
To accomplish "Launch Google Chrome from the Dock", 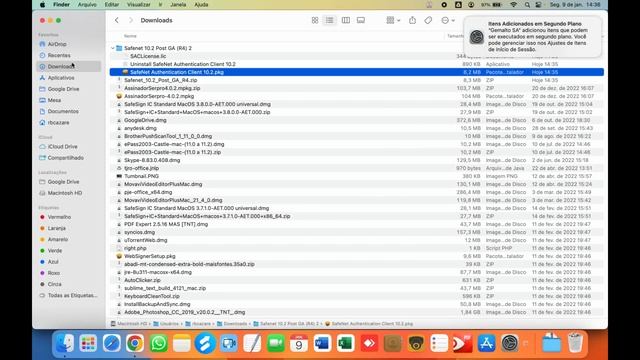I will (x=135, y=343).
